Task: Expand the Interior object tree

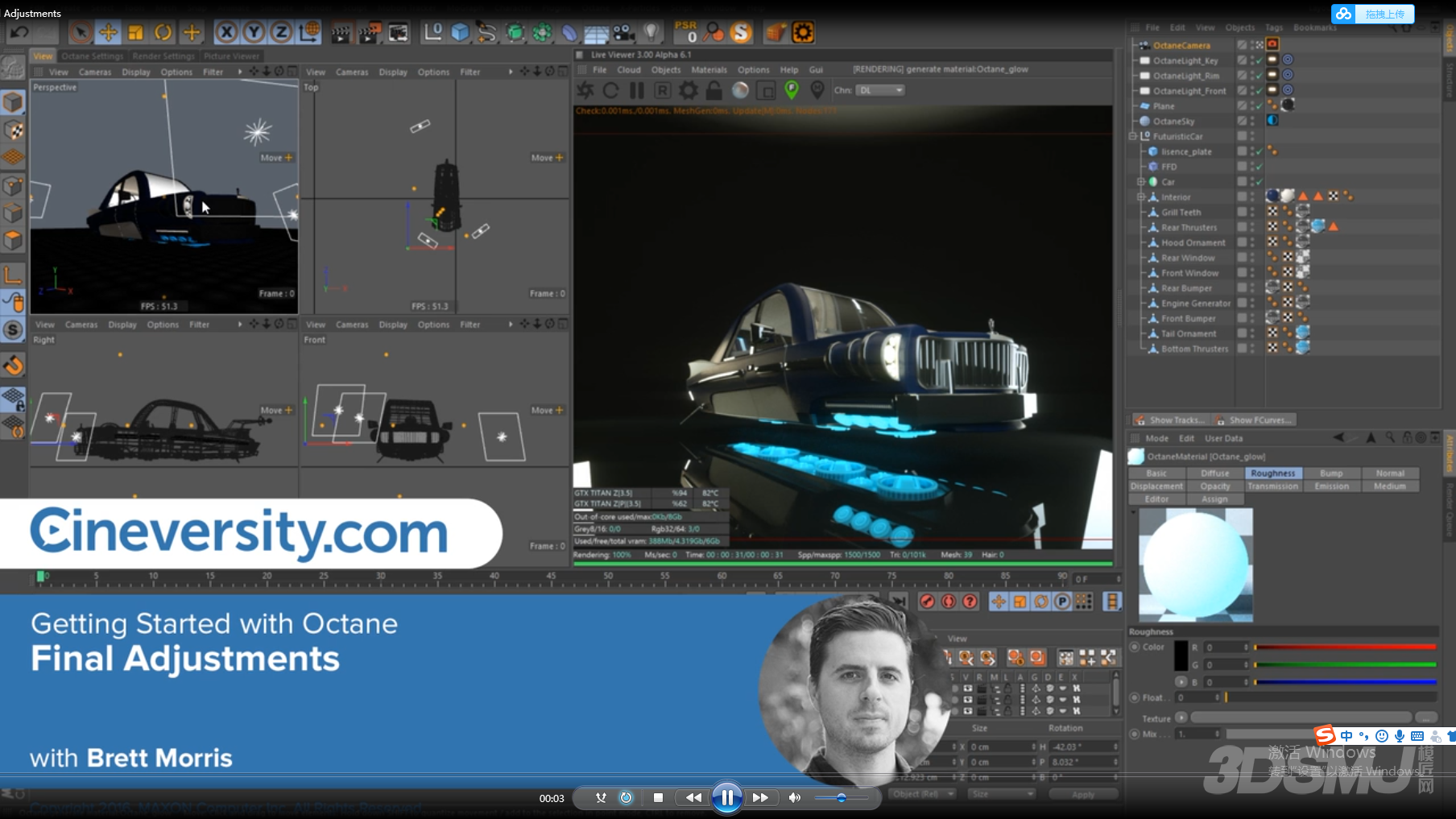Action: point(1141,197)
